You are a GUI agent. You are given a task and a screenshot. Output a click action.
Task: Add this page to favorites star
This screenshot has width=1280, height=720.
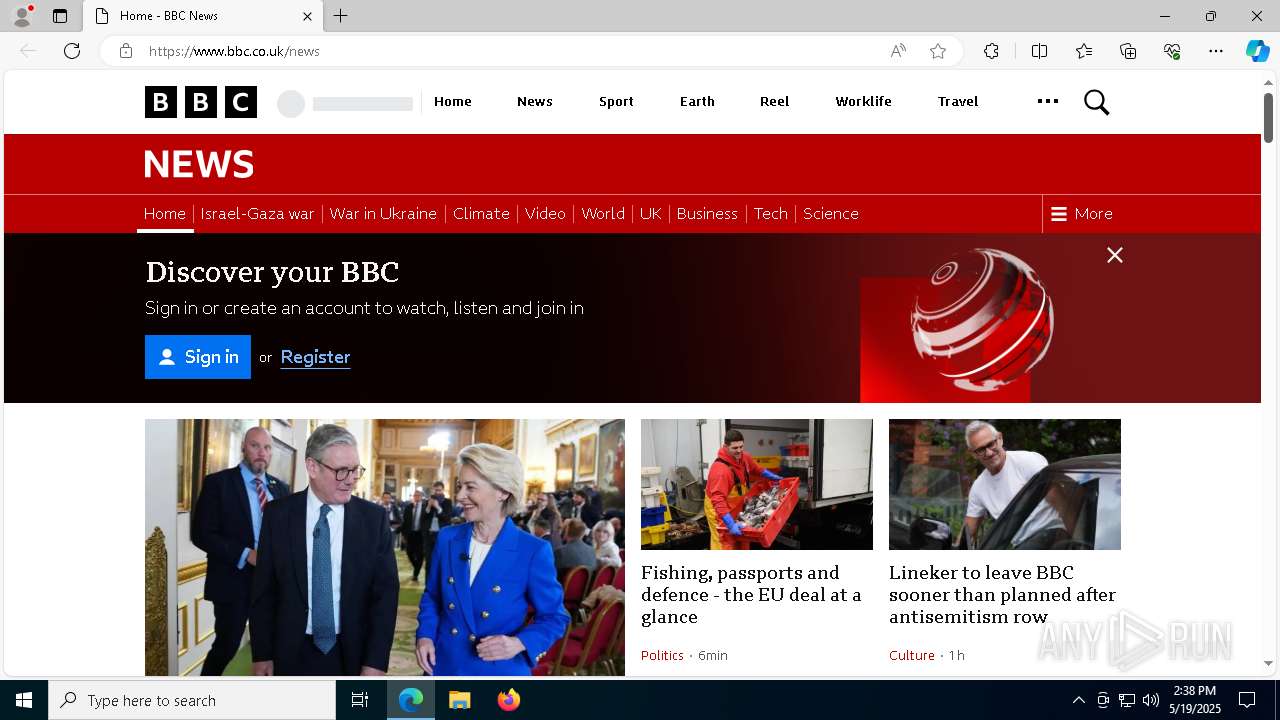click(x=938, y=51)
